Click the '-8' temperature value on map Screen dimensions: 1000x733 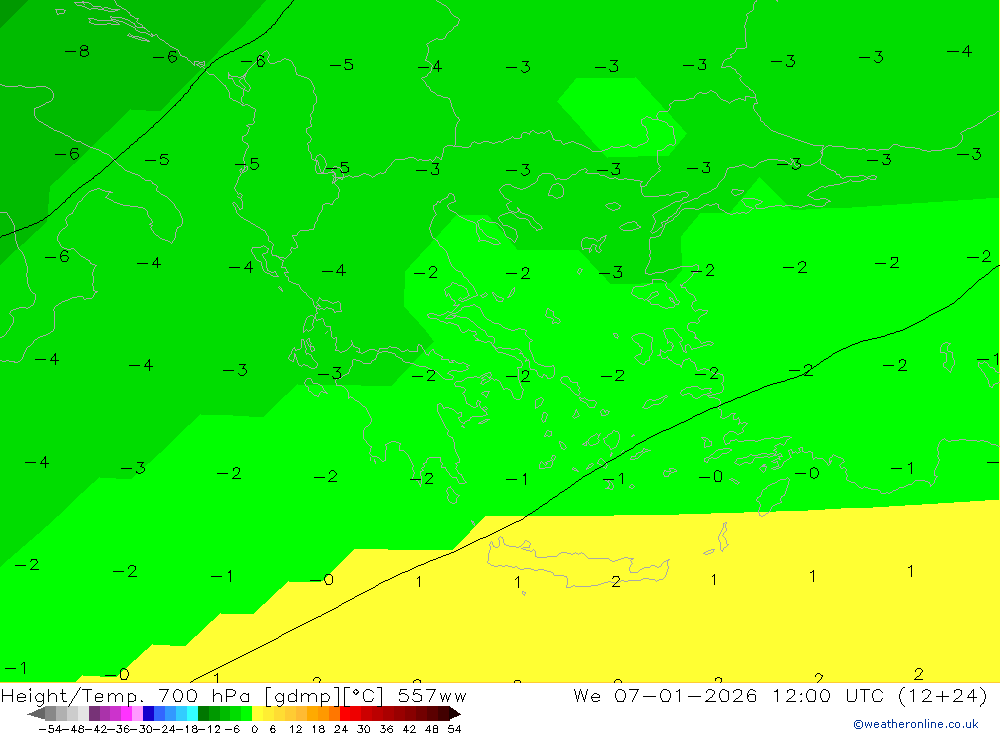pyautogui.click(x=77, y=51)
